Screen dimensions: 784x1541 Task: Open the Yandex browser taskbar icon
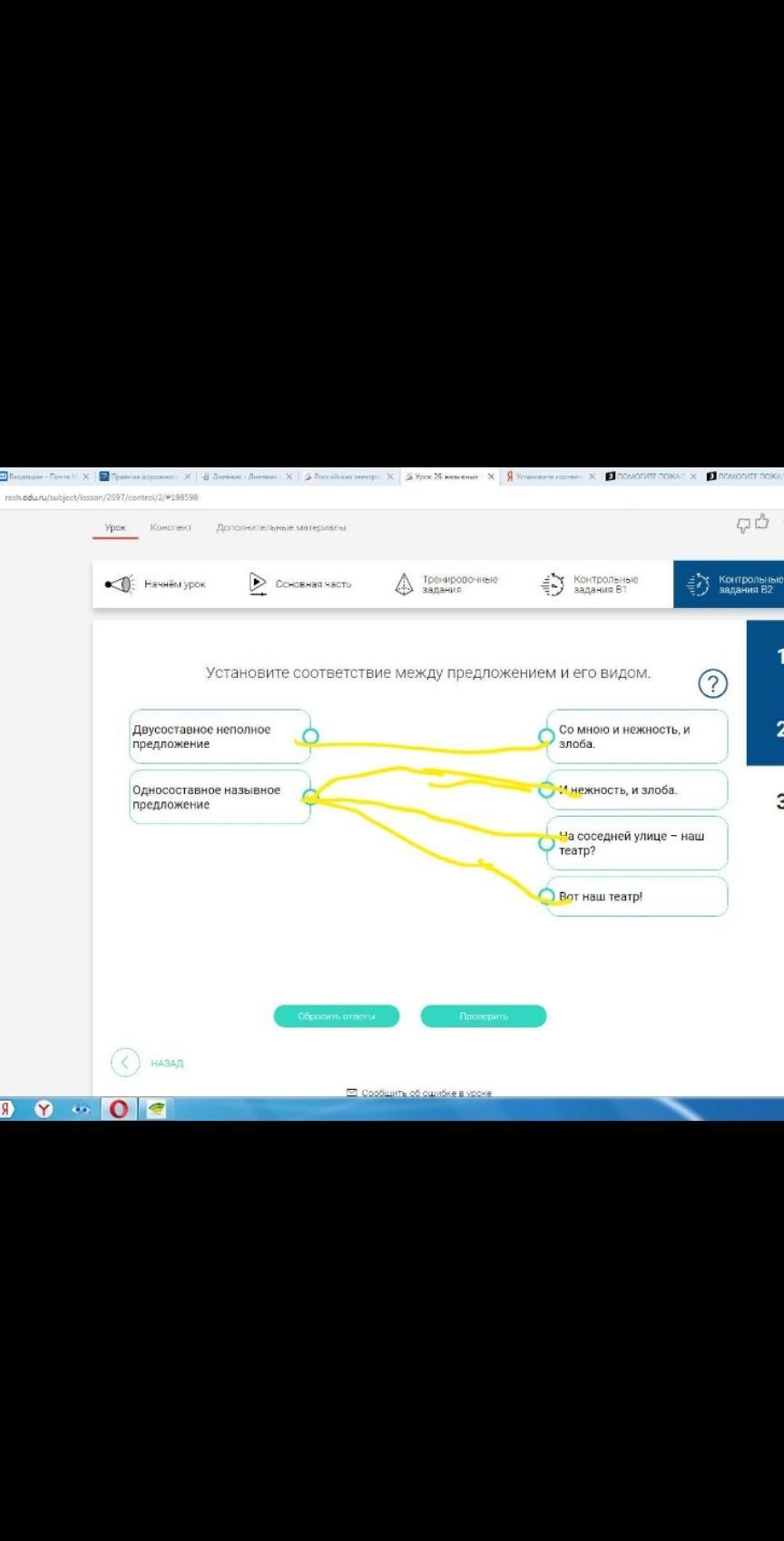44,1108
